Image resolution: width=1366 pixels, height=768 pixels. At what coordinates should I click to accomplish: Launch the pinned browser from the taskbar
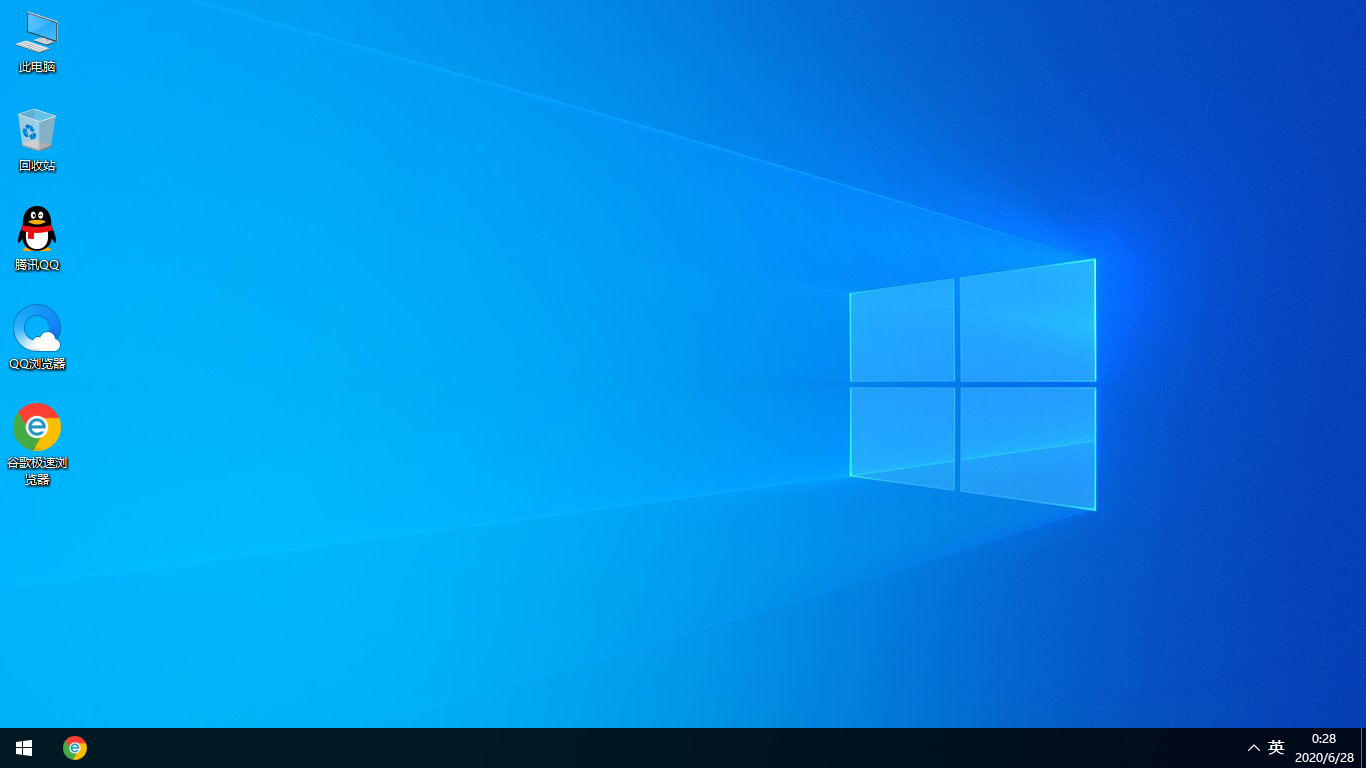(75, 748)
